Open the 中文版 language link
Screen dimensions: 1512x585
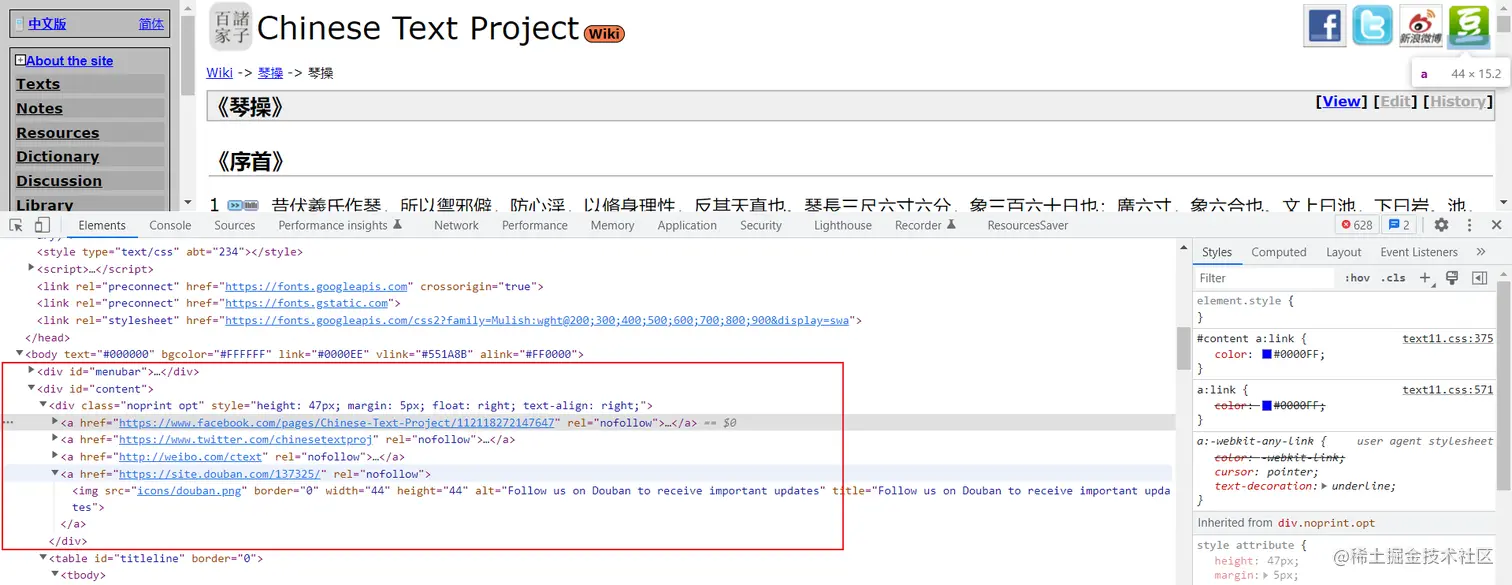47,24
